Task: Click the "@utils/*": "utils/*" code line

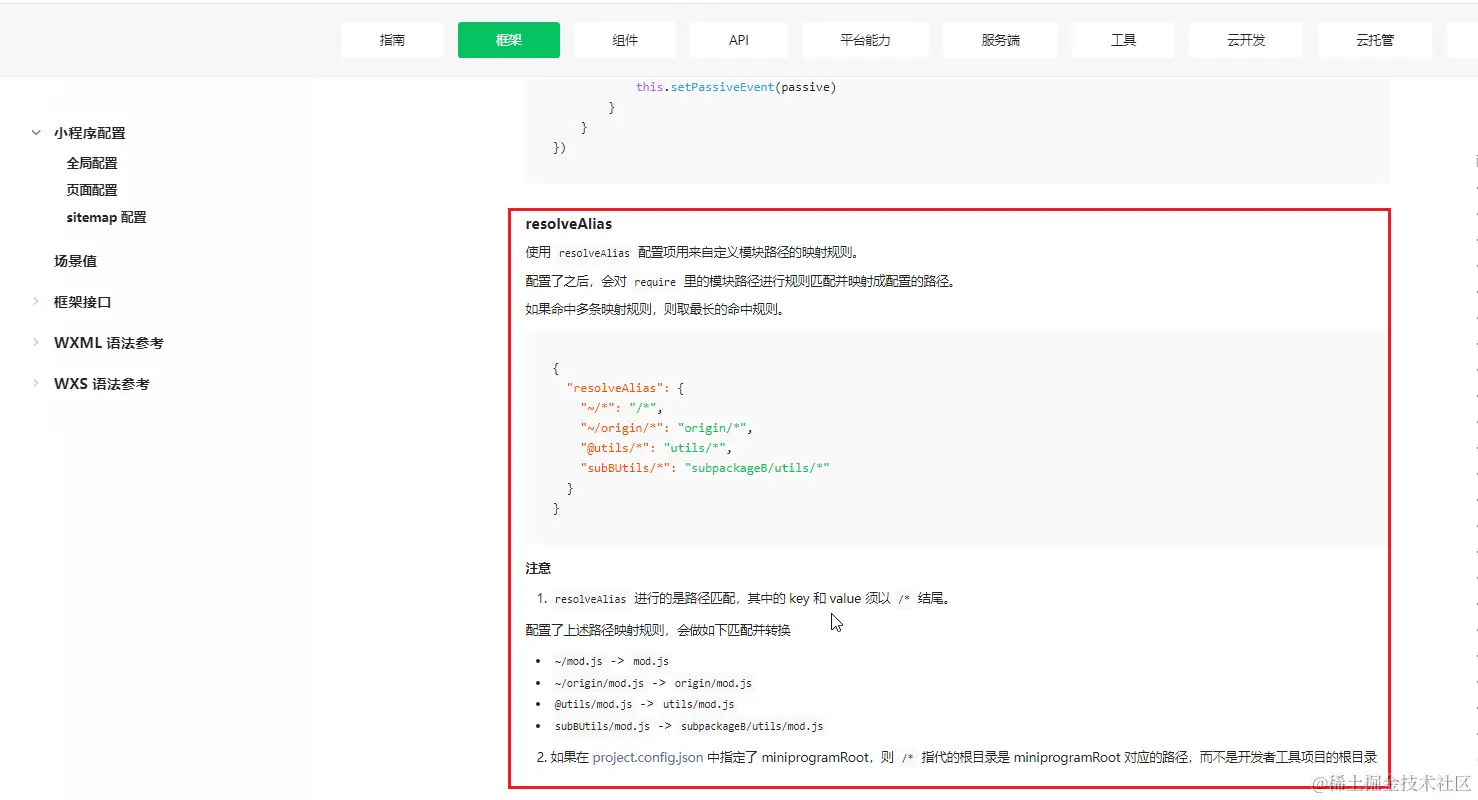Action: pyautogui.click(x=656, y=448)
